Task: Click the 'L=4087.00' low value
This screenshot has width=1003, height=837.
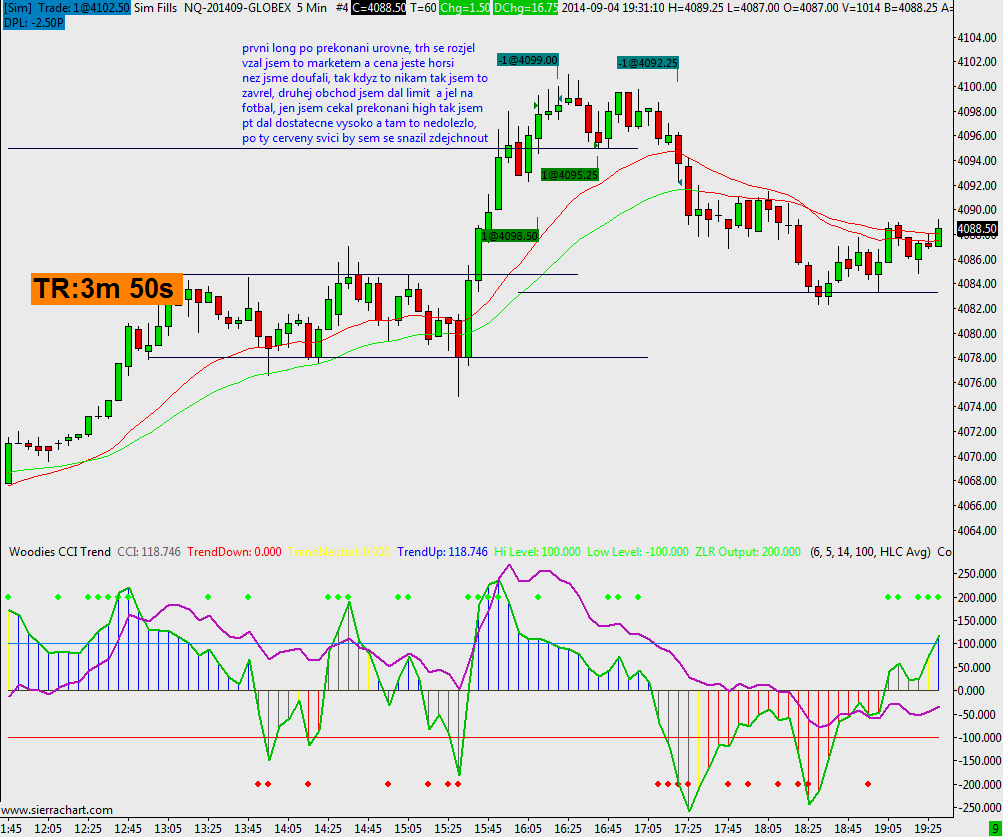Action: (752, 8)
